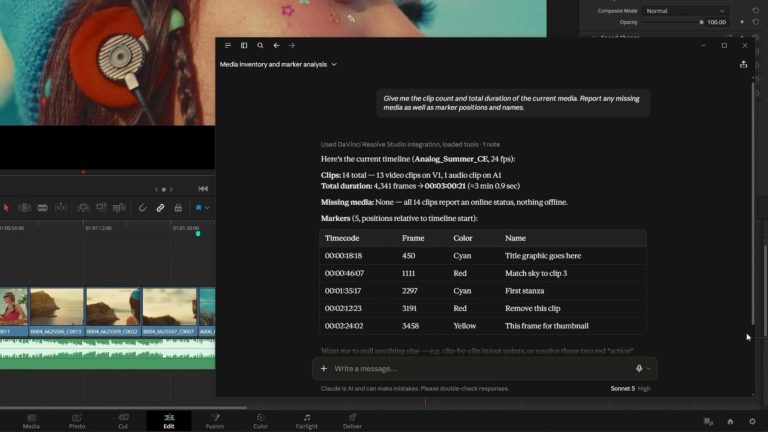
Task: Switch to the Cut page
Action: pyautogui.click(x=123, y=421)
